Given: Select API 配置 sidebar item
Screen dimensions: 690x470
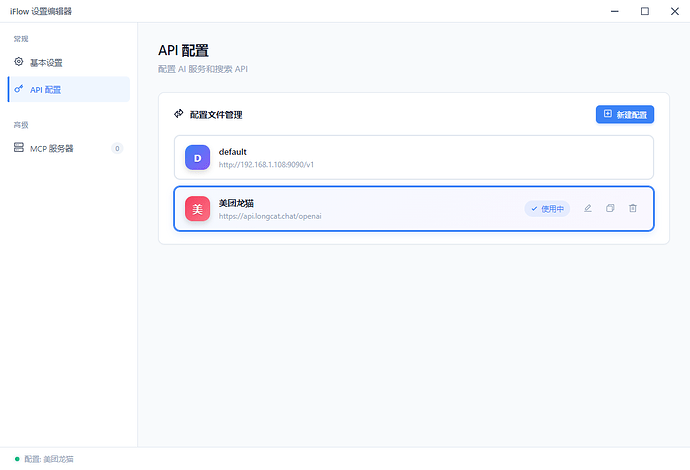Looking at the screenshot, I should (x=45, y=89).
